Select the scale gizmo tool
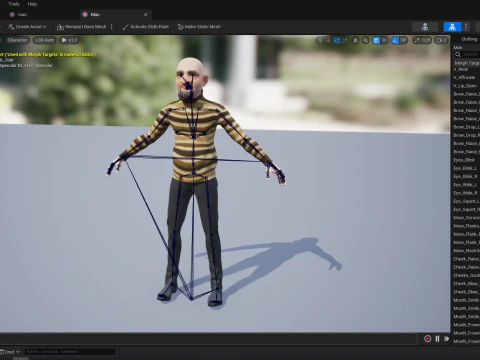Viewport: 480px width, 360px height. point(345,40)
